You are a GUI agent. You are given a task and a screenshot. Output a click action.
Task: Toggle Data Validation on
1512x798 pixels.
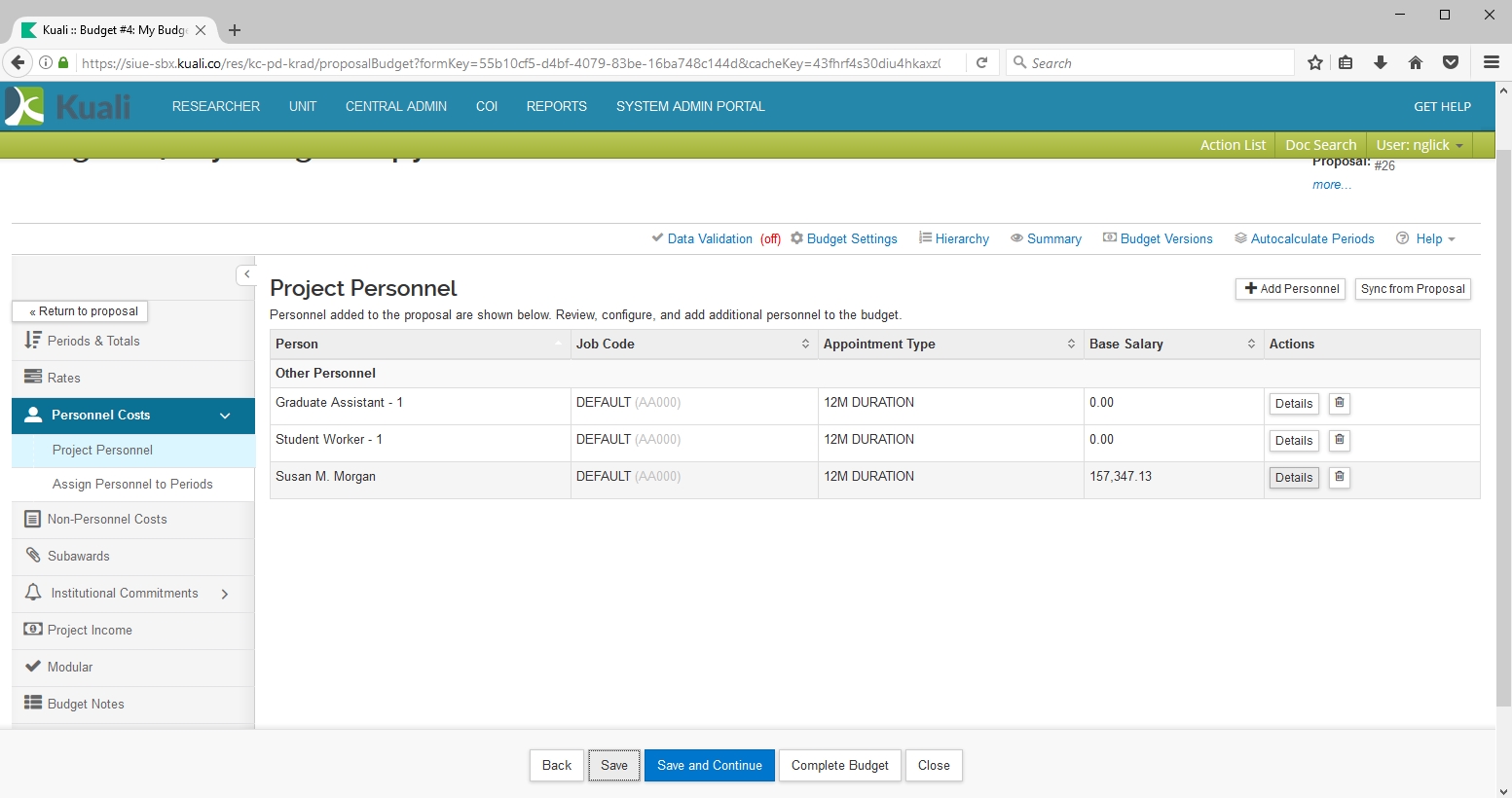pyautogui.click(x=709, y=239)
